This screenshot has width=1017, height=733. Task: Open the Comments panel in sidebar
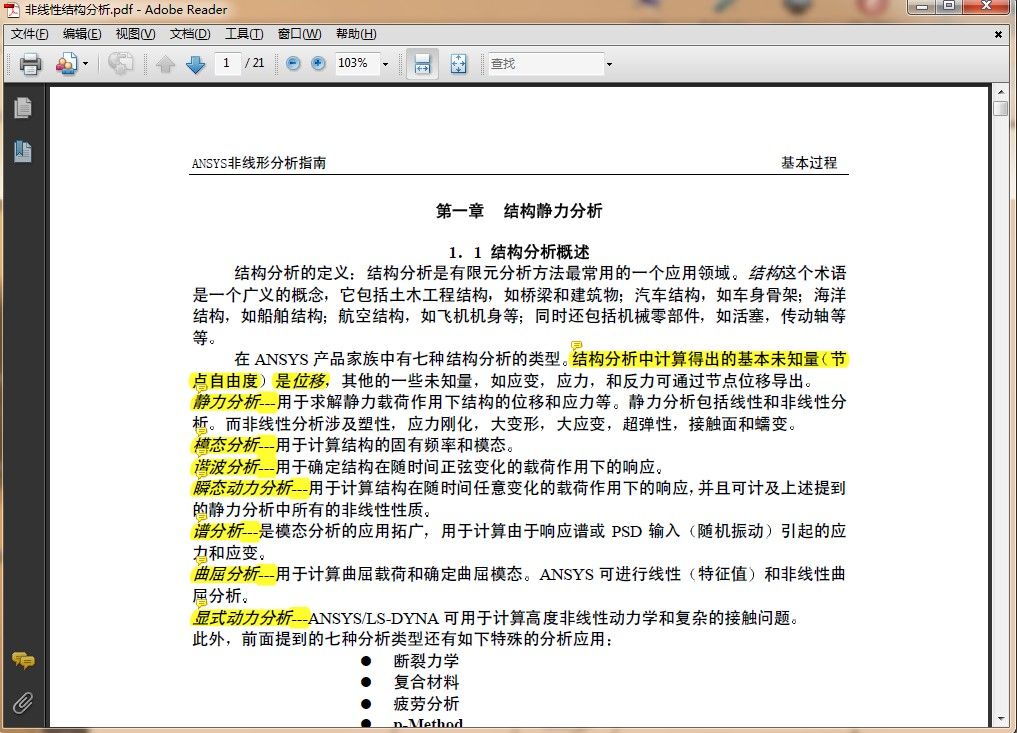click(x=22, y=661)
